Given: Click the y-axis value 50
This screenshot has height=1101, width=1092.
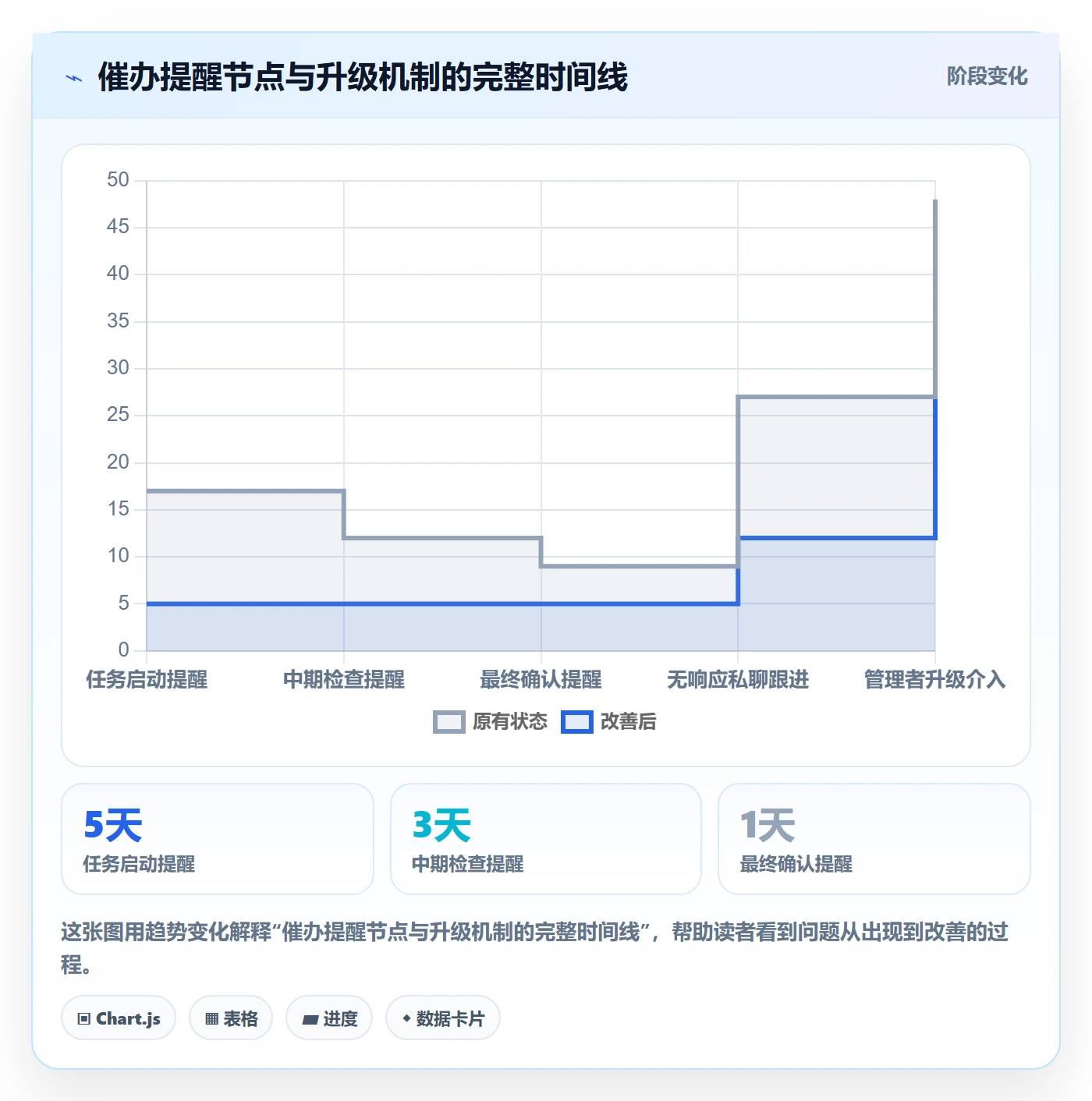Looking at the screenshot, I should pos(118,180).
